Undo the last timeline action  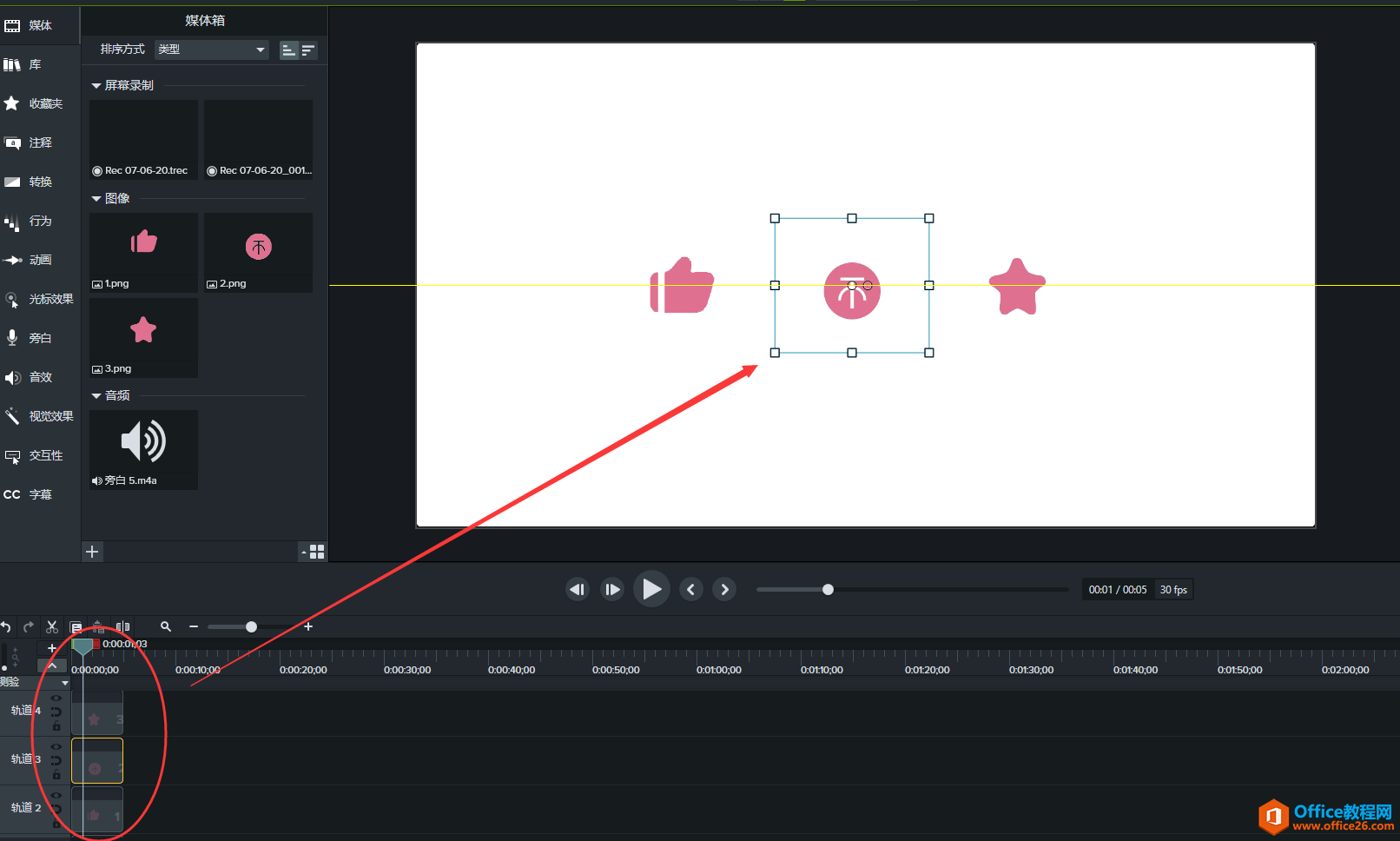pyautogui.click(x=6, y=626)
